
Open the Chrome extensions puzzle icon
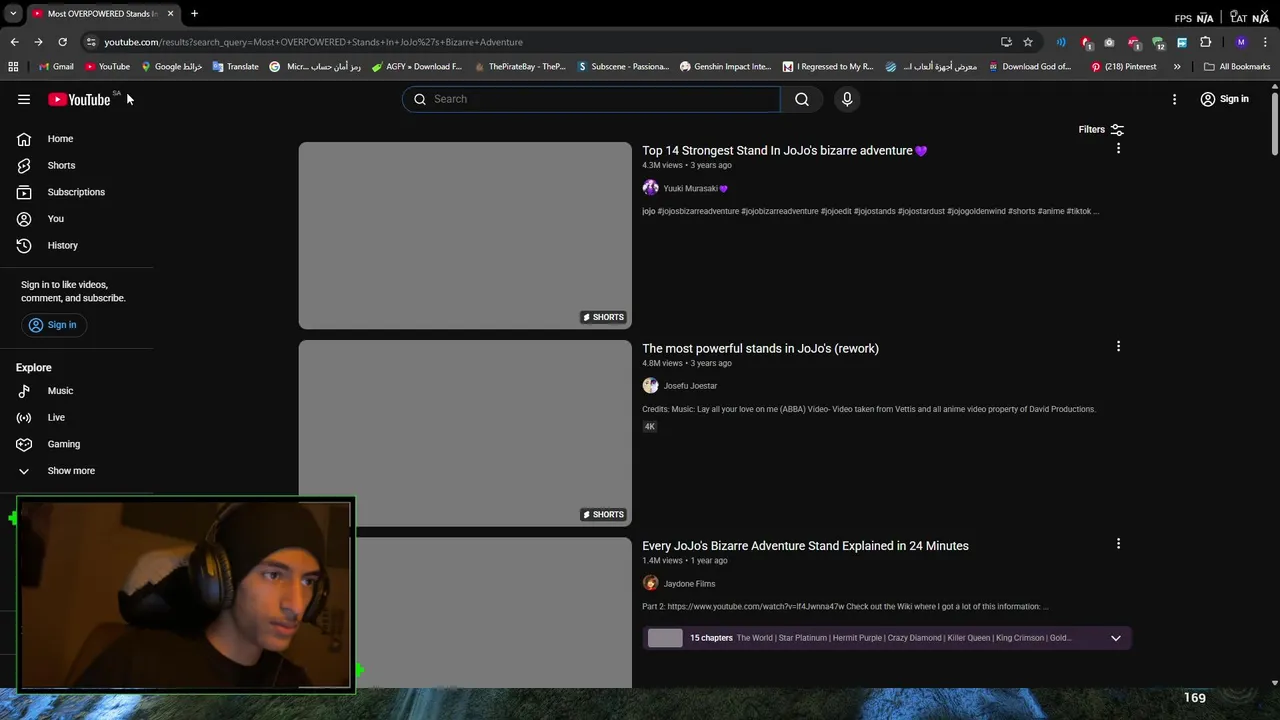(x=1206, y=42)
